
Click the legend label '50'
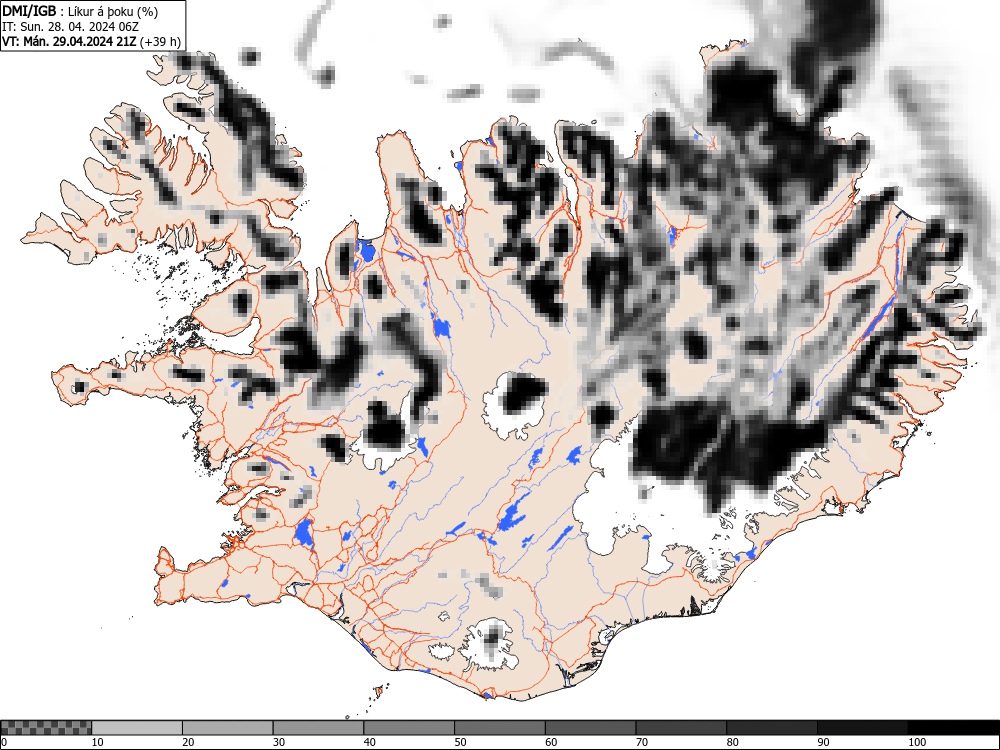click(460, 742)
